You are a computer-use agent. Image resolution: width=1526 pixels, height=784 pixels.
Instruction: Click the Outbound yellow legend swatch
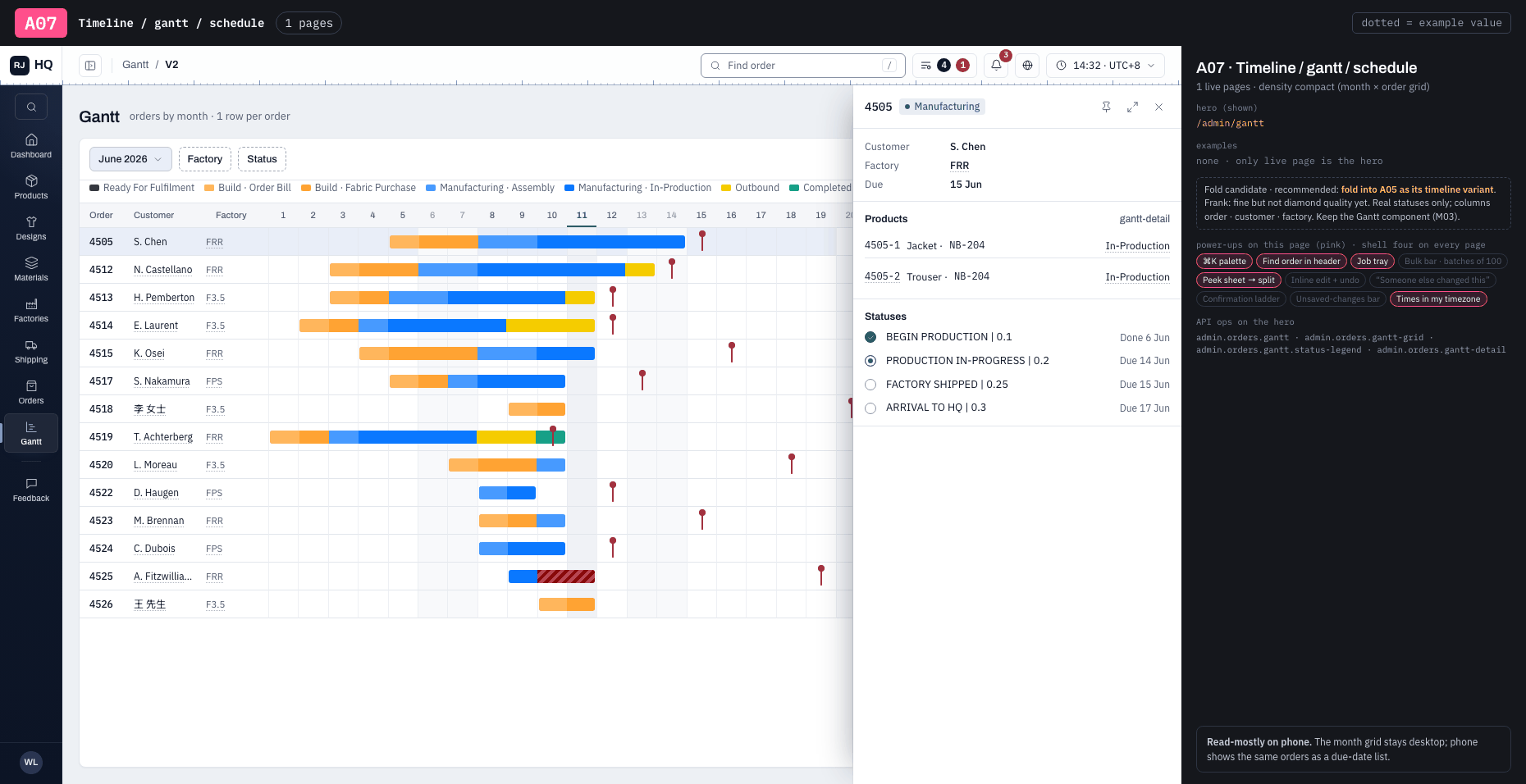726,188
